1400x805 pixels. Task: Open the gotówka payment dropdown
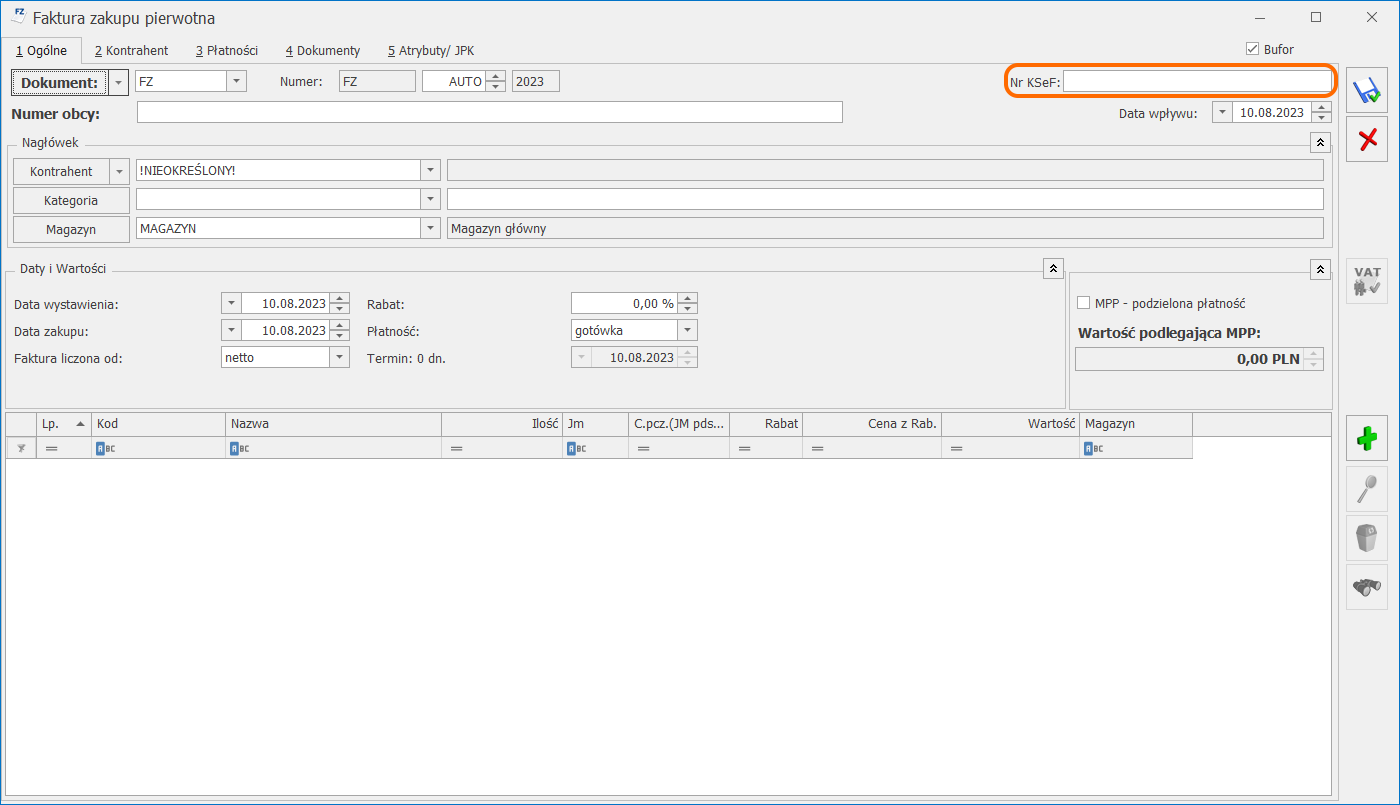tap(687, 330)
